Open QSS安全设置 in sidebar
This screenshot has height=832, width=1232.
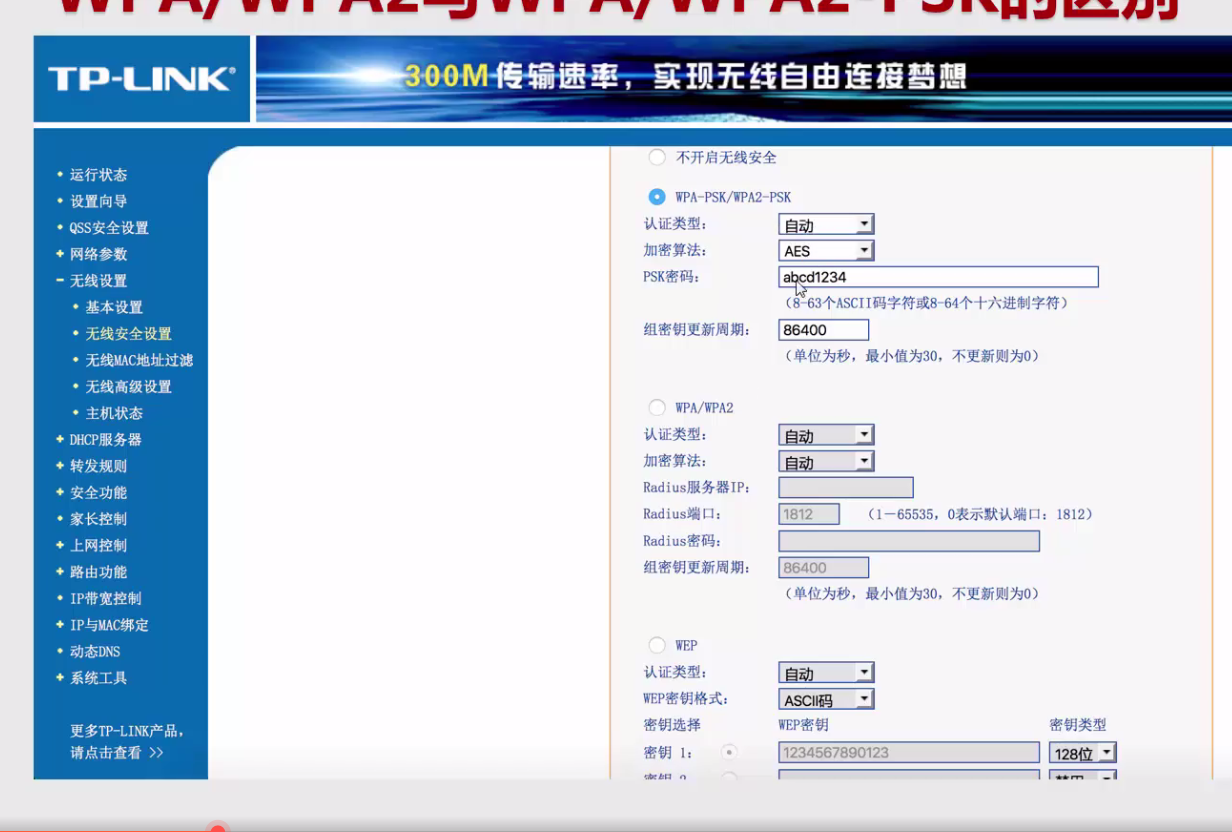click(x=108, y=227)
